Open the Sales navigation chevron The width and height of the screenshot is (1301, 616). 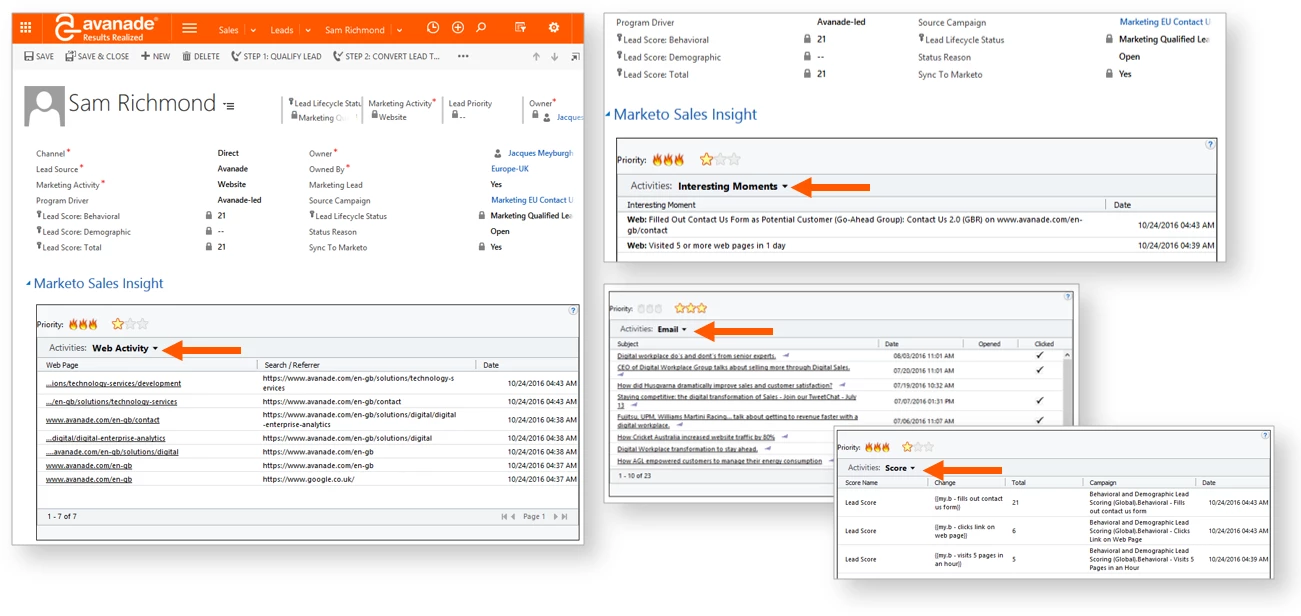[x=253, y=30]
